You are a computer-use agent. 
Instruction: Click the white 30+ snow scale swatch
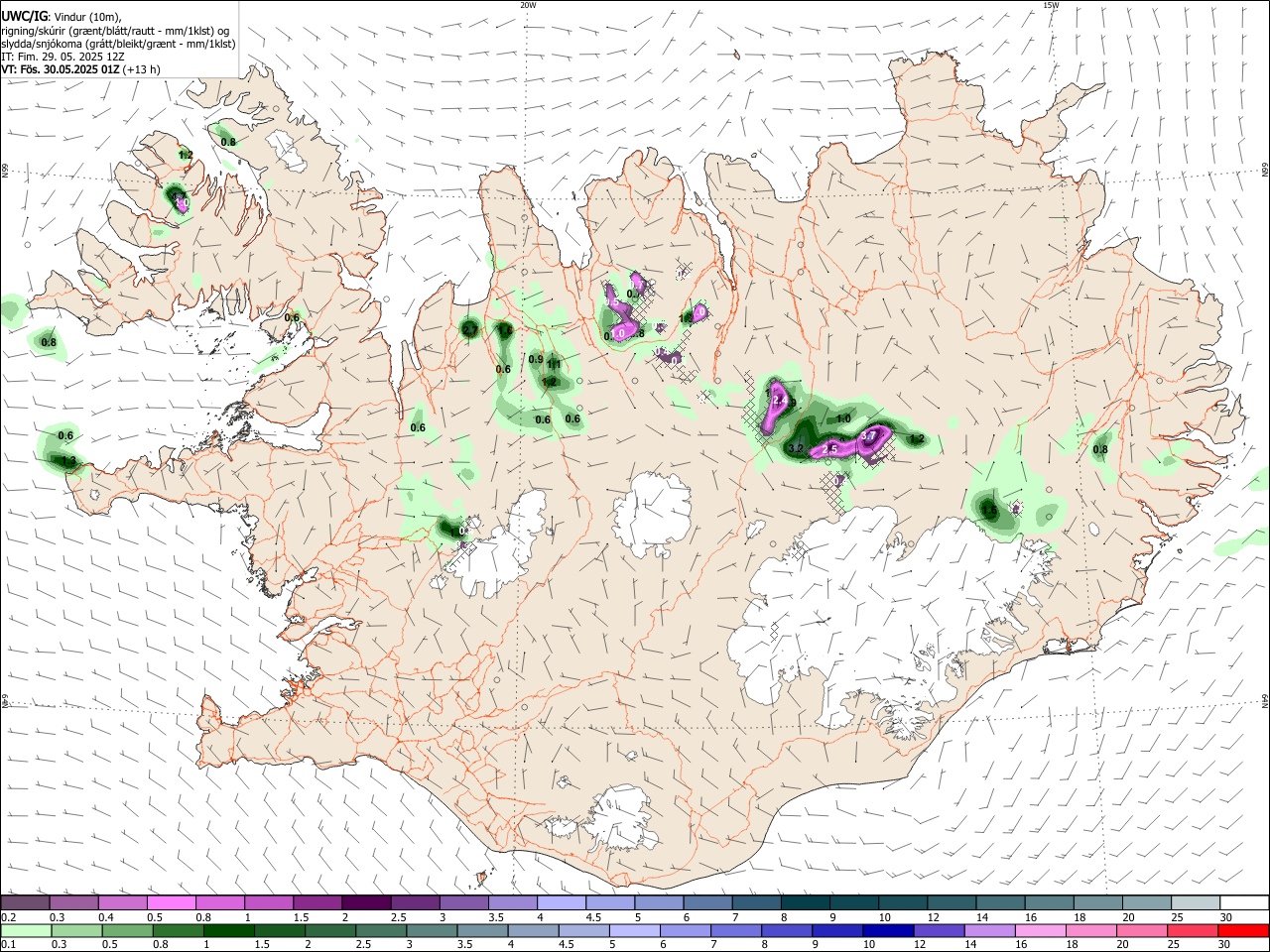click(x=1244, y=903)
